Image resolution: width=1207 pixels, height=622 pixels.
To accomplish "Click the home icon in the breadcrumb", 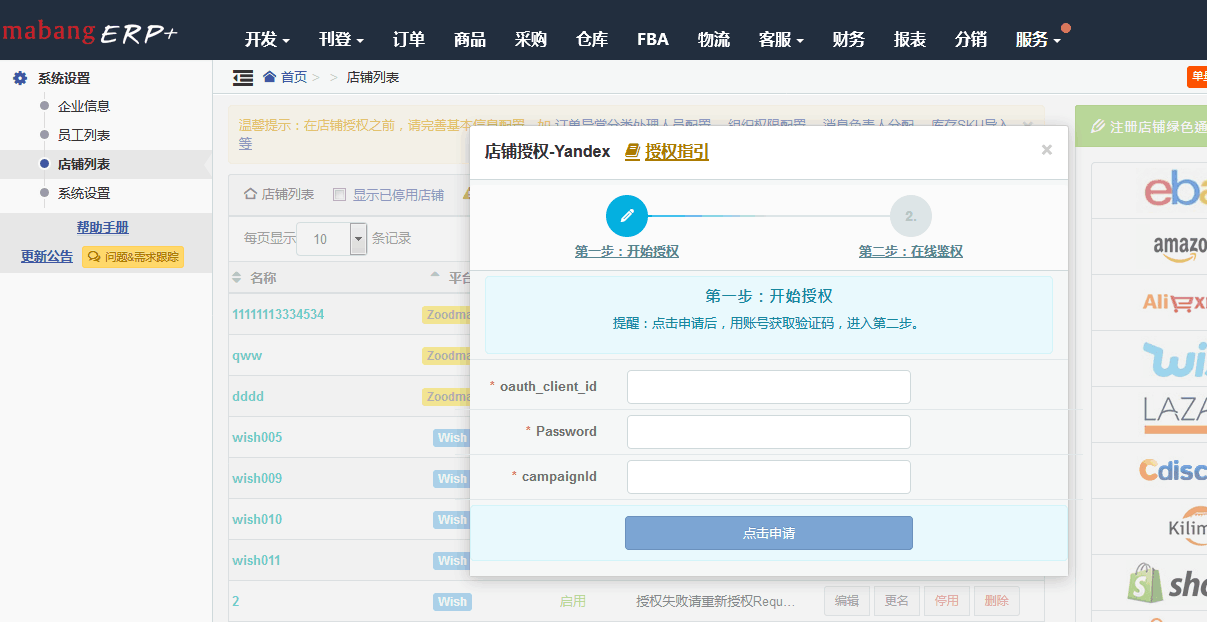I will (x=269, y=77).
